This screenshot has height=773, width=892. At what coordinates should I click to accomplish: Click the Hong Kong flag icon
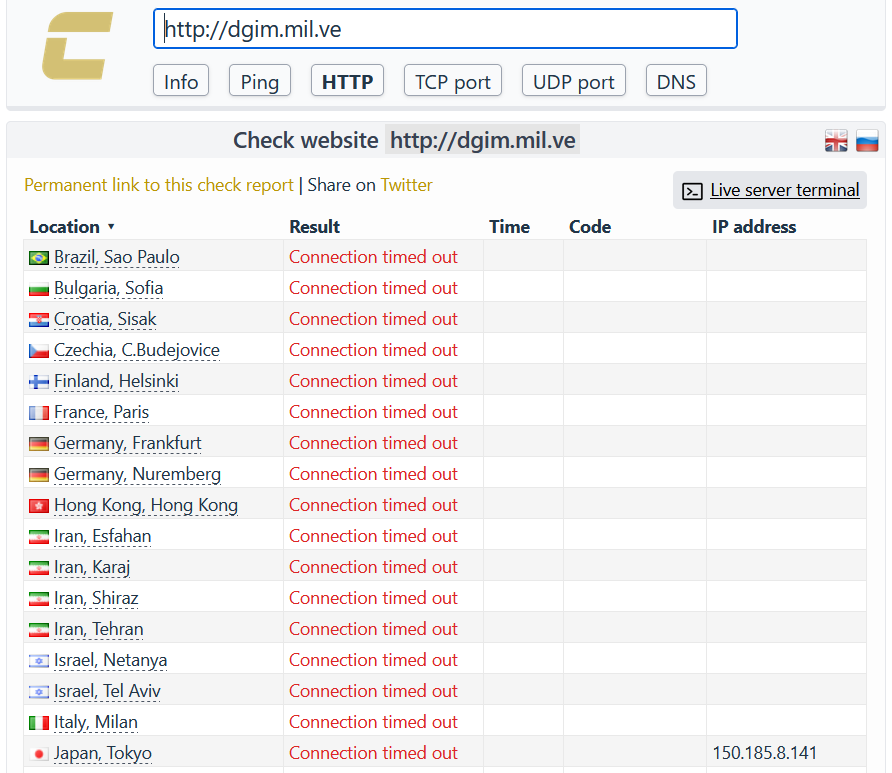(x=39, y=506)
